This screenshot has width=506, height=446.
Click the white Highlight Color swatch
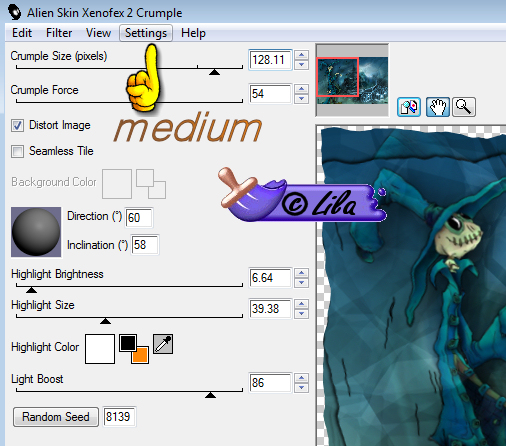(x=100, y=349)
